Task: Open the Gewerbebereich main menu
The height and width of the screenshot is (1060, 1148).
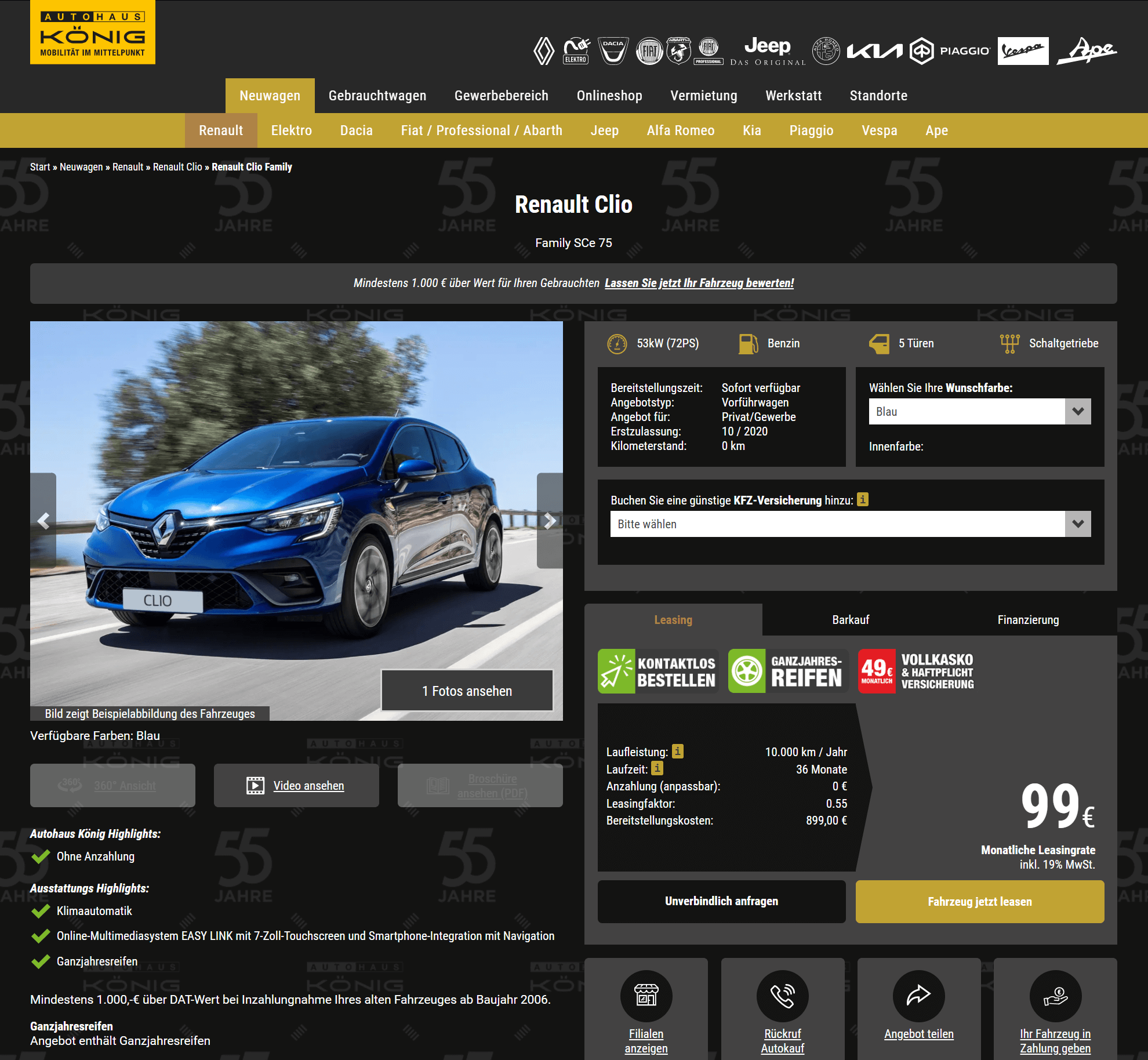Action: point(502,96)
